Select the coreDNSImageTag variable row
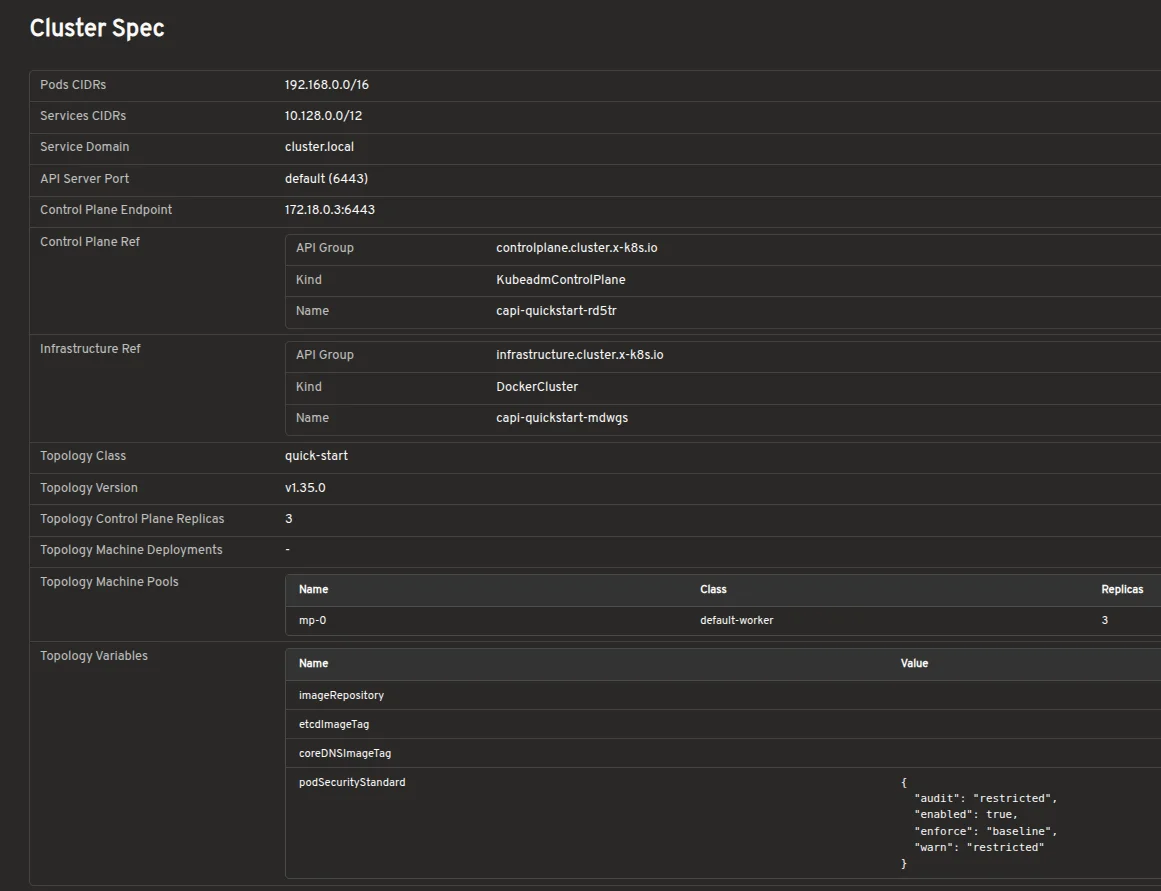1161x891 pixels. pos(723,753)
